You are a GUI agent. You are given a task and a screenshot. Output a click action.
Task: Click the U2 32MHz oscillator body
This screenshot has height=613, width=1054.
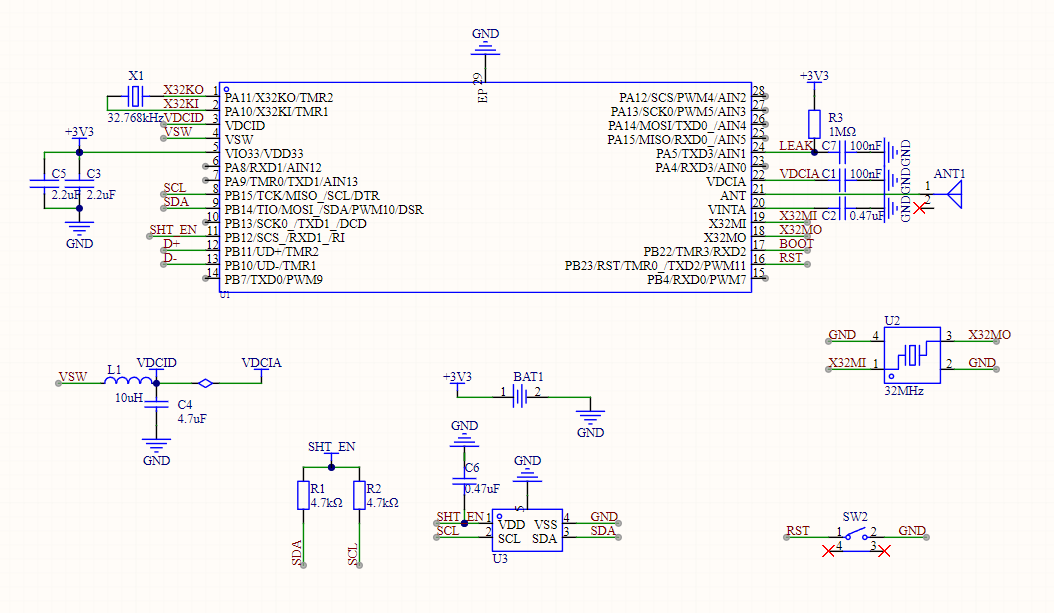pyautogui.click(x=912, y=355)
